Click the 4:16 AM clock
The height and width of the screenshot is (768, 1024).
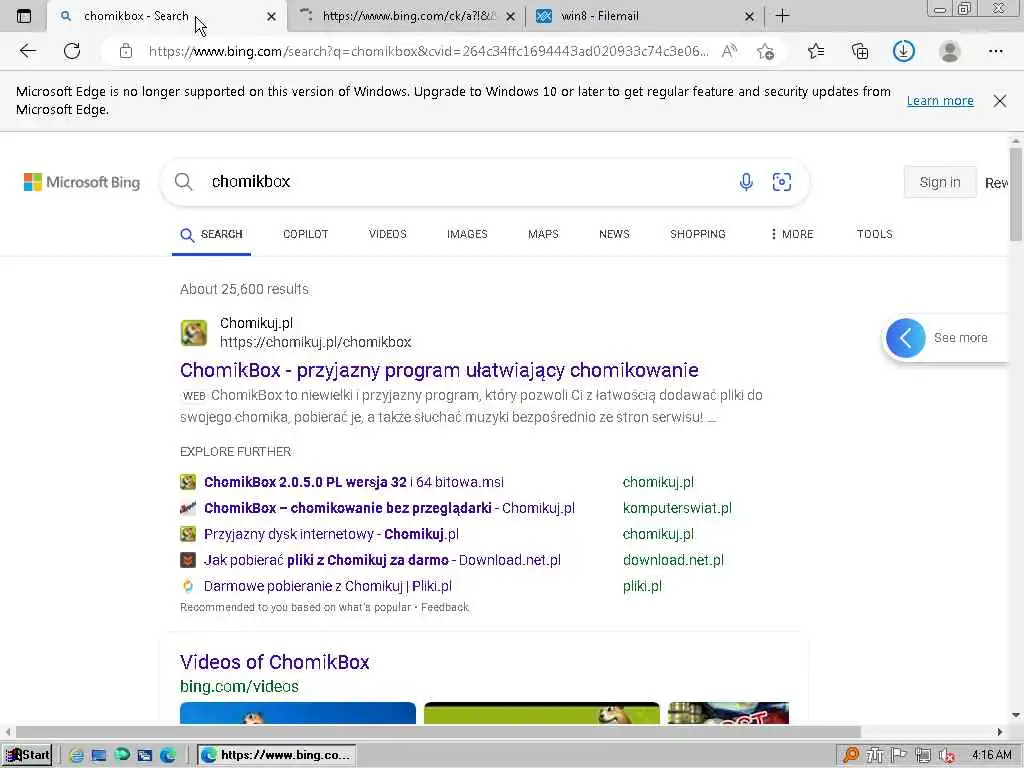991,755
